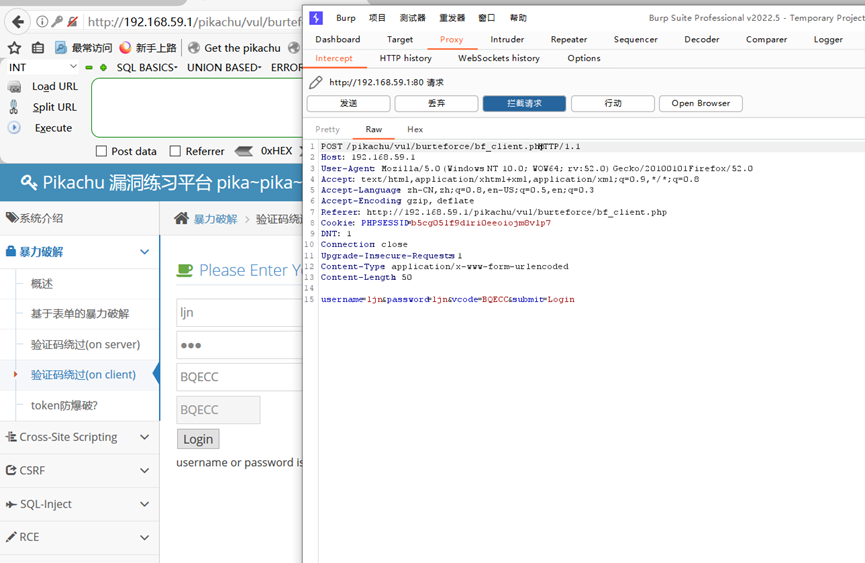Click Split URL in HackBar
Viewport: 865px width, 563px height.
coord(55,107)
